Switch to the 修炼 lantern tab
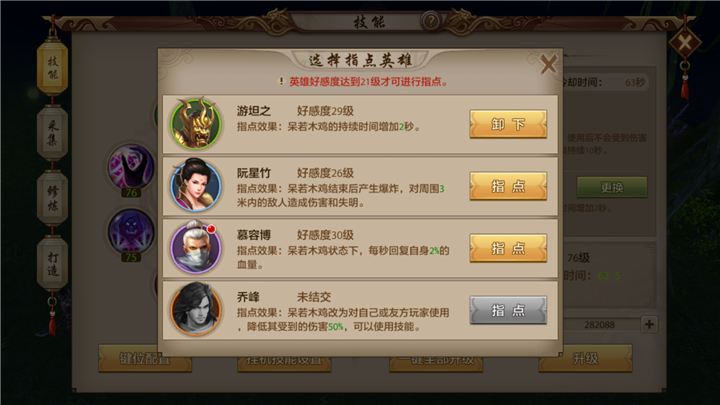720x405 pixels. 52,198
